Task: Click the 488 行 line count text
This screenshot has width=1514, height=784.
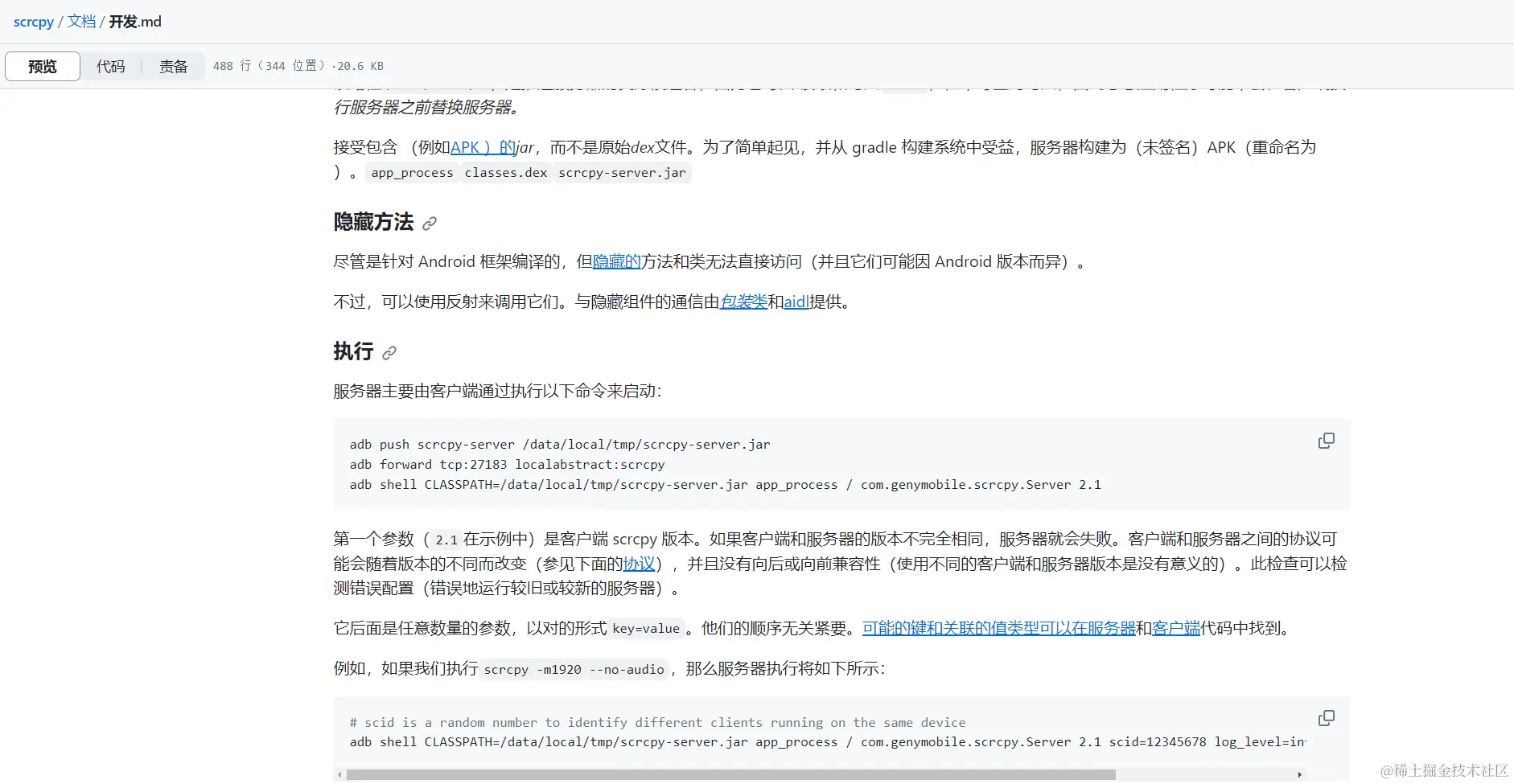Action: pyautogui.click(x=232, y=66)
